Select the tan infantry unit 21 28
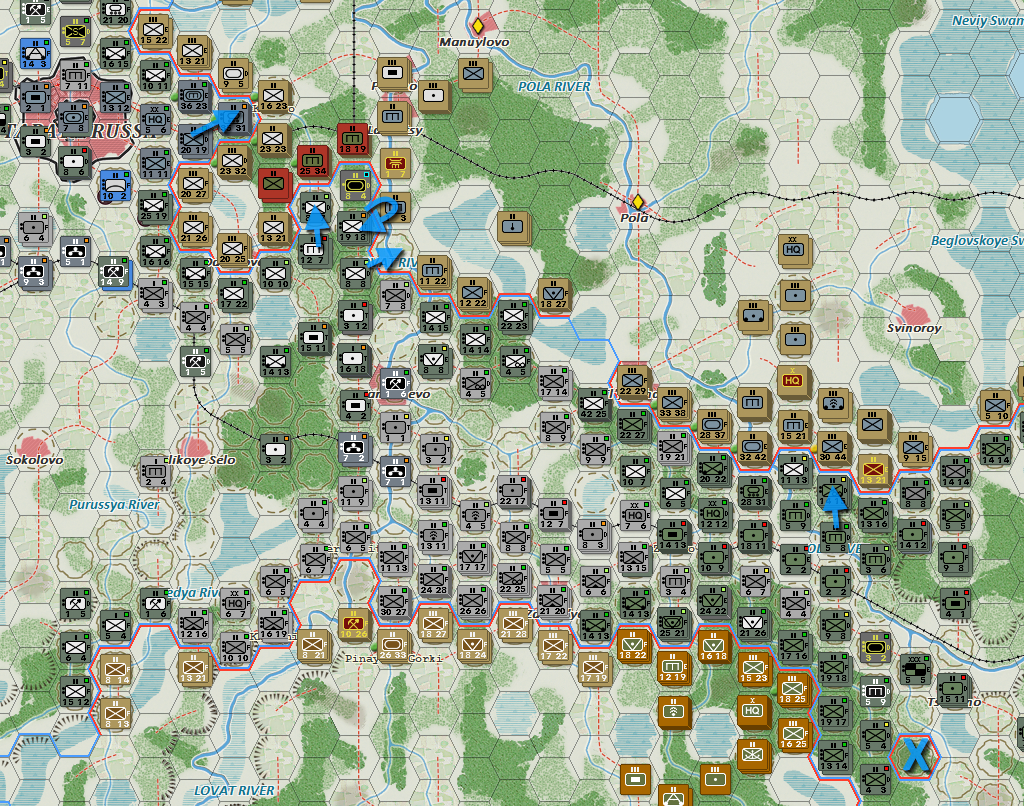Viewport: 1024px width, 806px height. 513,624
